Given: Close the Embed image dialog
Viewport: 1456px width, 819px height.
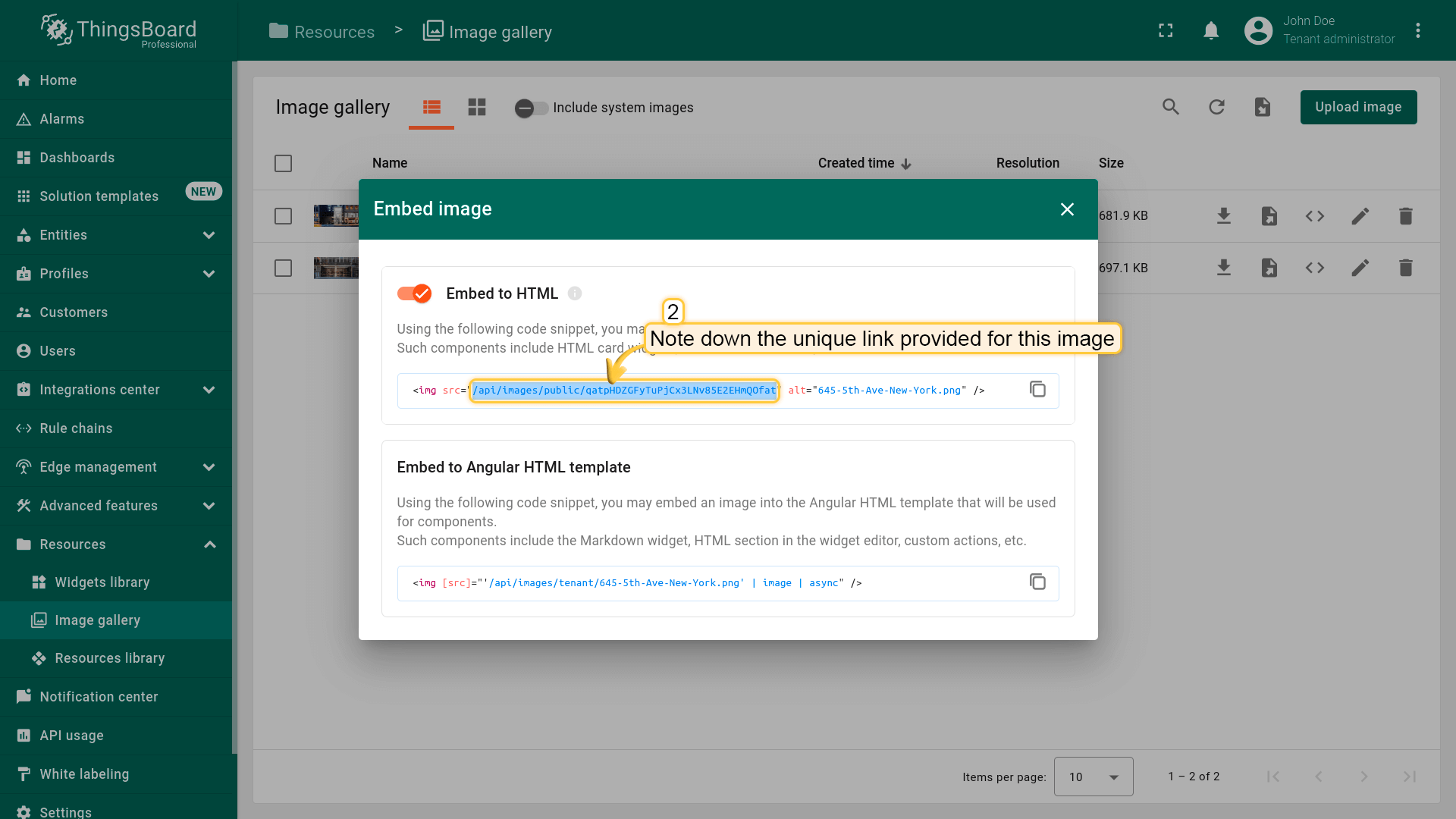Looking at the screenshot, I should 1067,209.
